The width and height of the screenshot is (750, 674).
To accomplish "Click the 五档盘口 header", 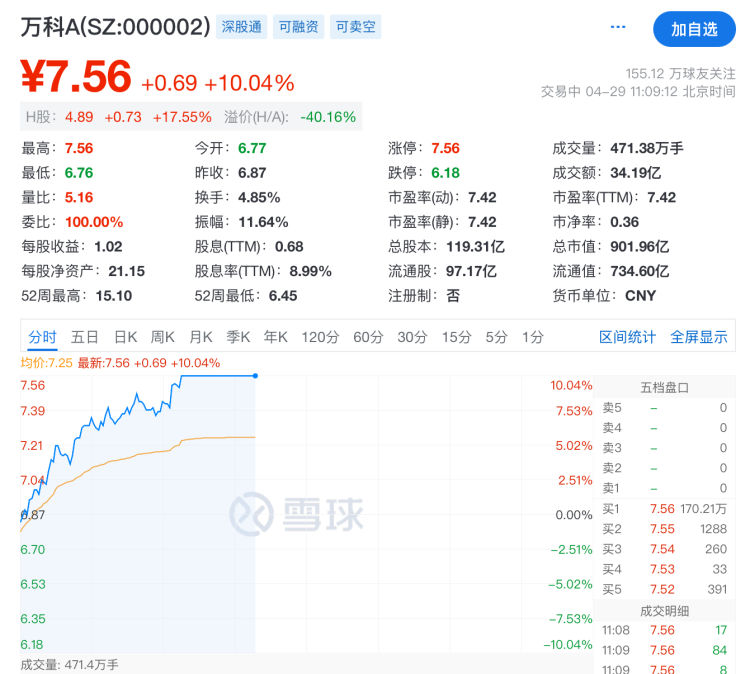I will pyautogui.click(x=664, y=387).
